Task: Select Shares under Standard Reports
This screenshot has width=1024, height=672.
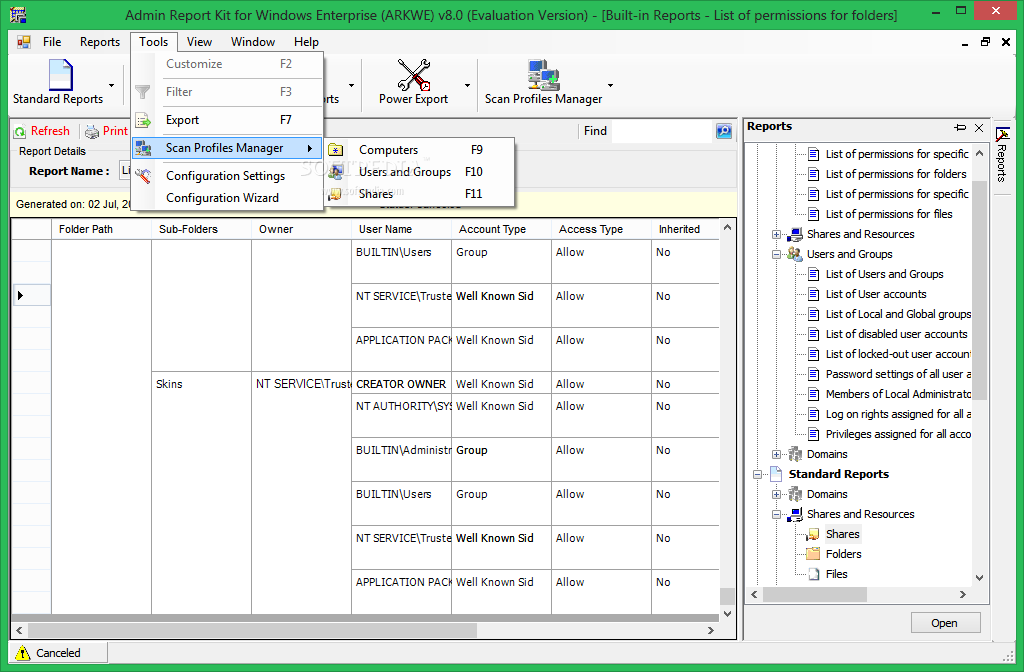Action: (842, 534)
